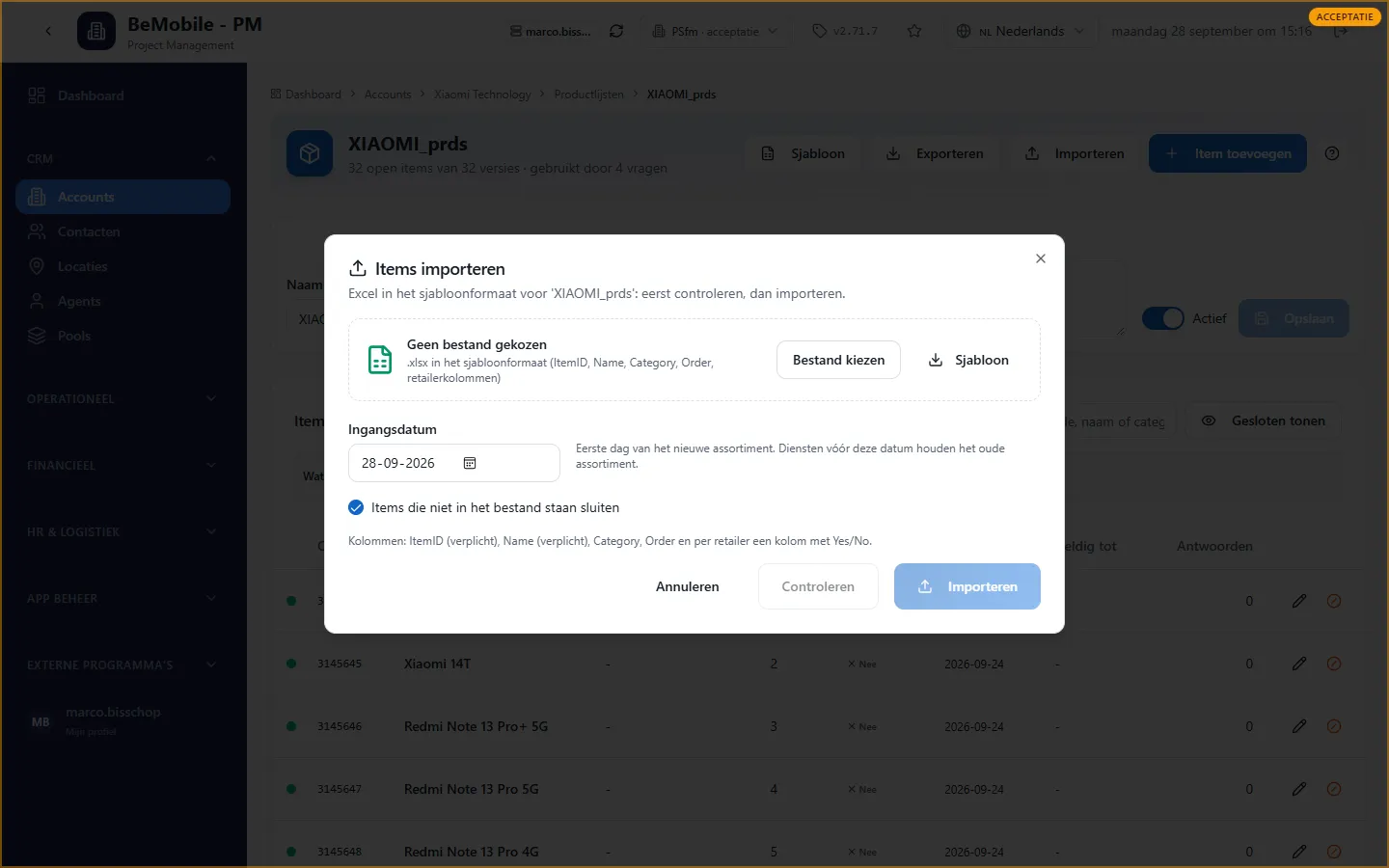Open Locaties in the sidebar
This screenshot has width=1389, height=868.
(x=123, y=266)
